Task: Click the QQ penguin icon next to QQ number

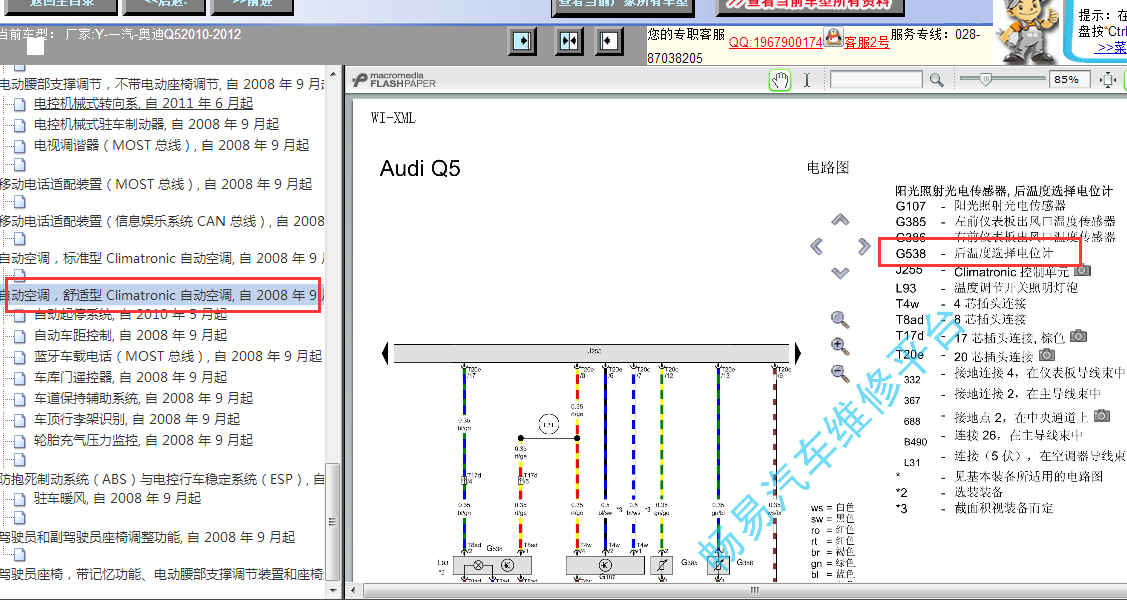Action: coord(833,36)
